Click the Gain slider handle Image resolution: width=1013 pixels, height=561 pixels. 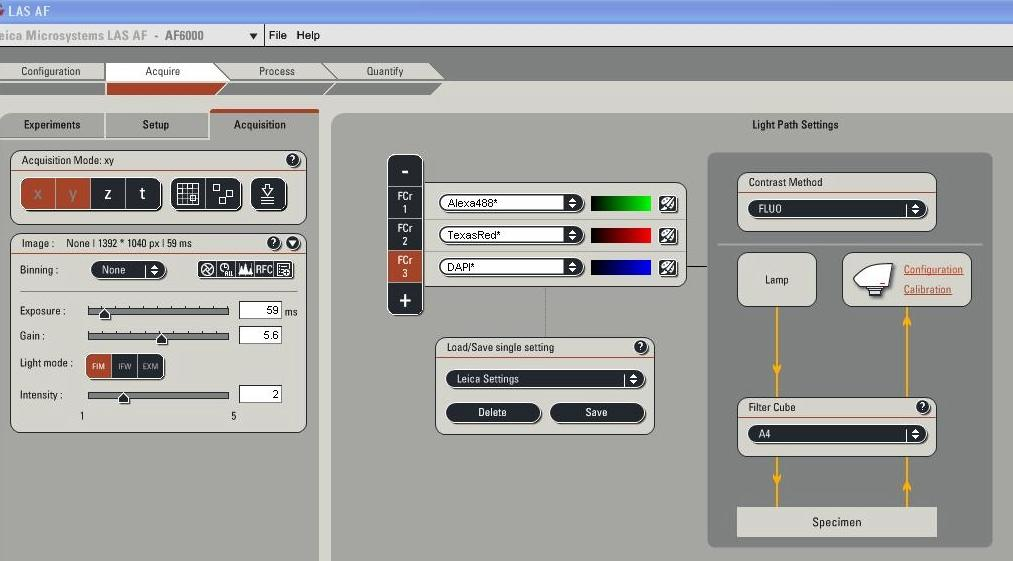[162, 338]
